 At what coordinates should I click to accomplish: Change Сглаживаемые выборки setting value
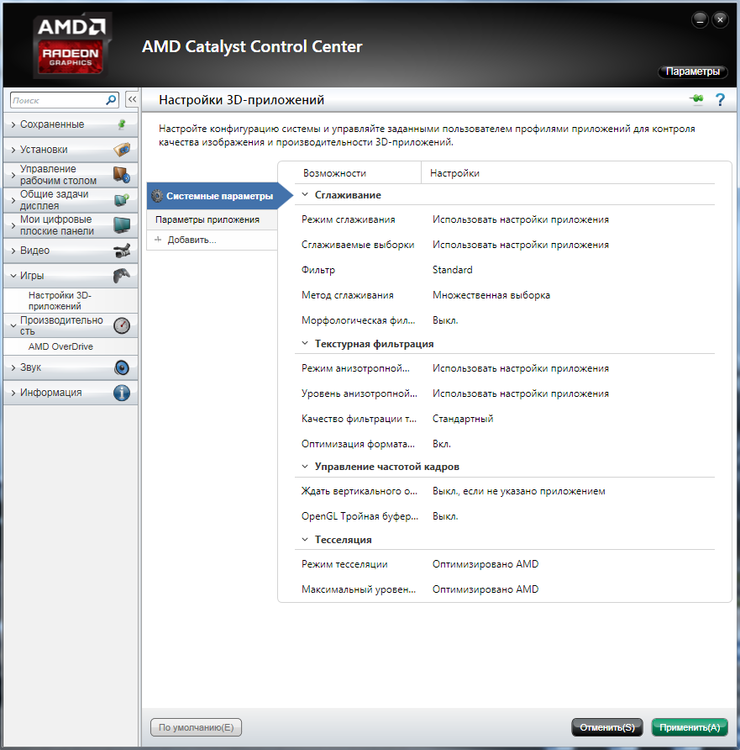coord(520,245)
